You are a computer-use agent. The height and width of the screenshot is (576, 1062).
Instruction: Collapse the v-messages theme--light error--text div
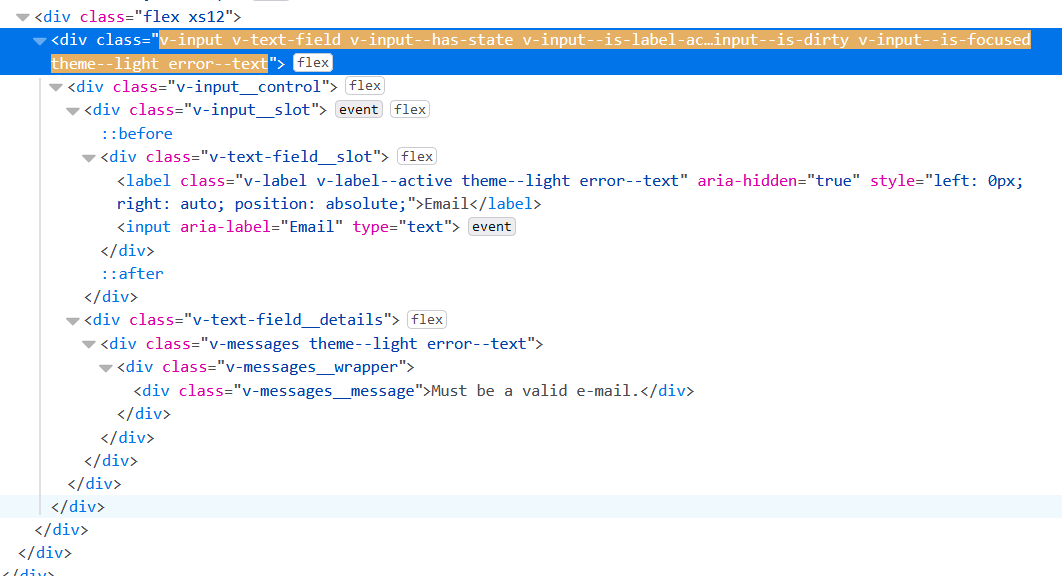click(x=88, y=343)
